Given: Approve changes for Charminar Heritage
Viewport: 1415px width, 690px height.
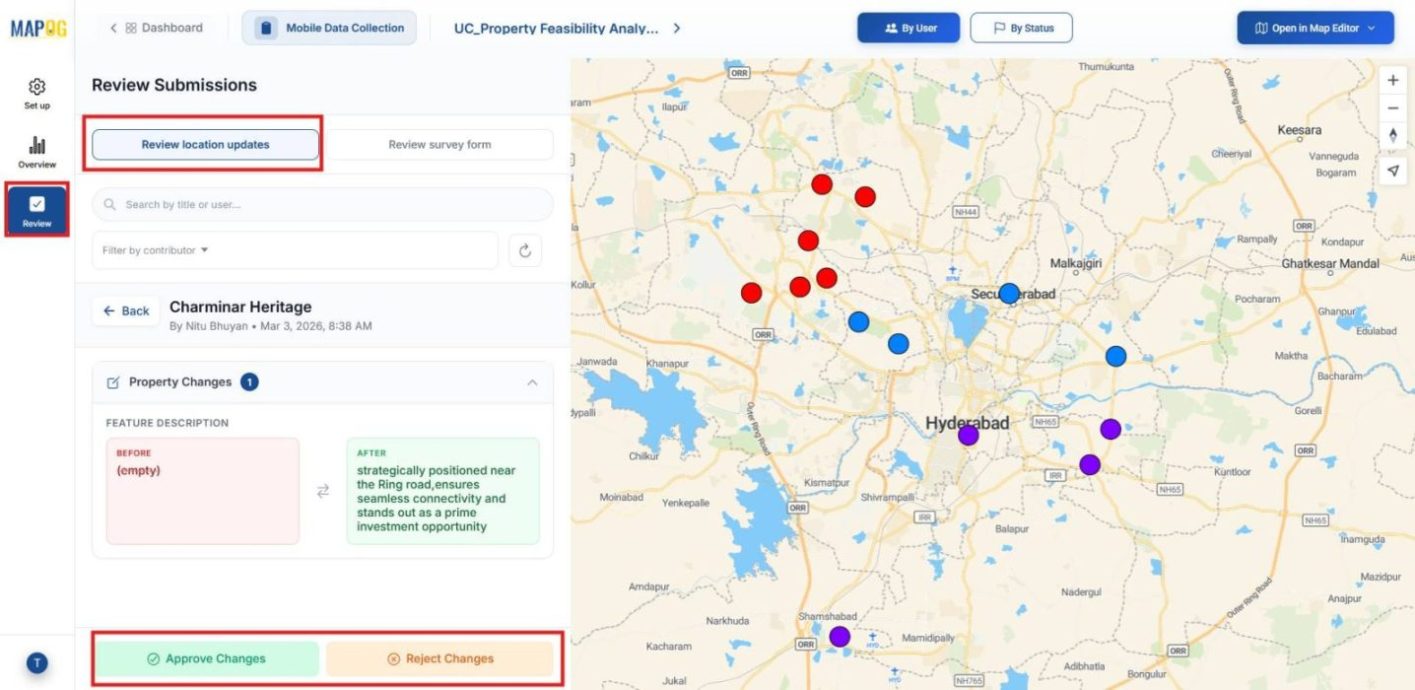Looking at the screenshot, I should (207, 658).
